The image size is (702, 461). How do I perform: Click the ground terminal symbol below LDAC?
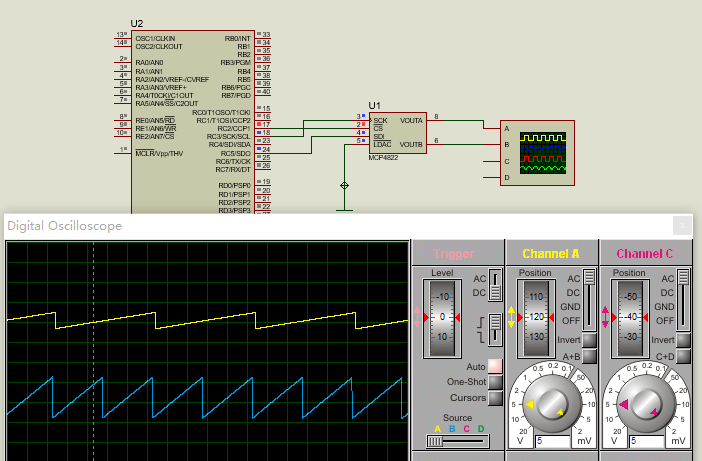click(345, 186)
